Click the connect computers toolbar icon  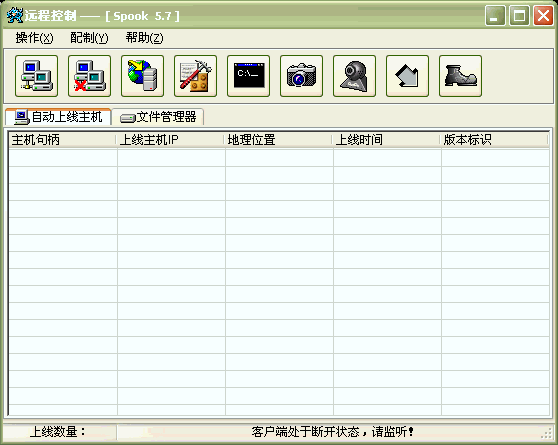click(x=36, y=76)
